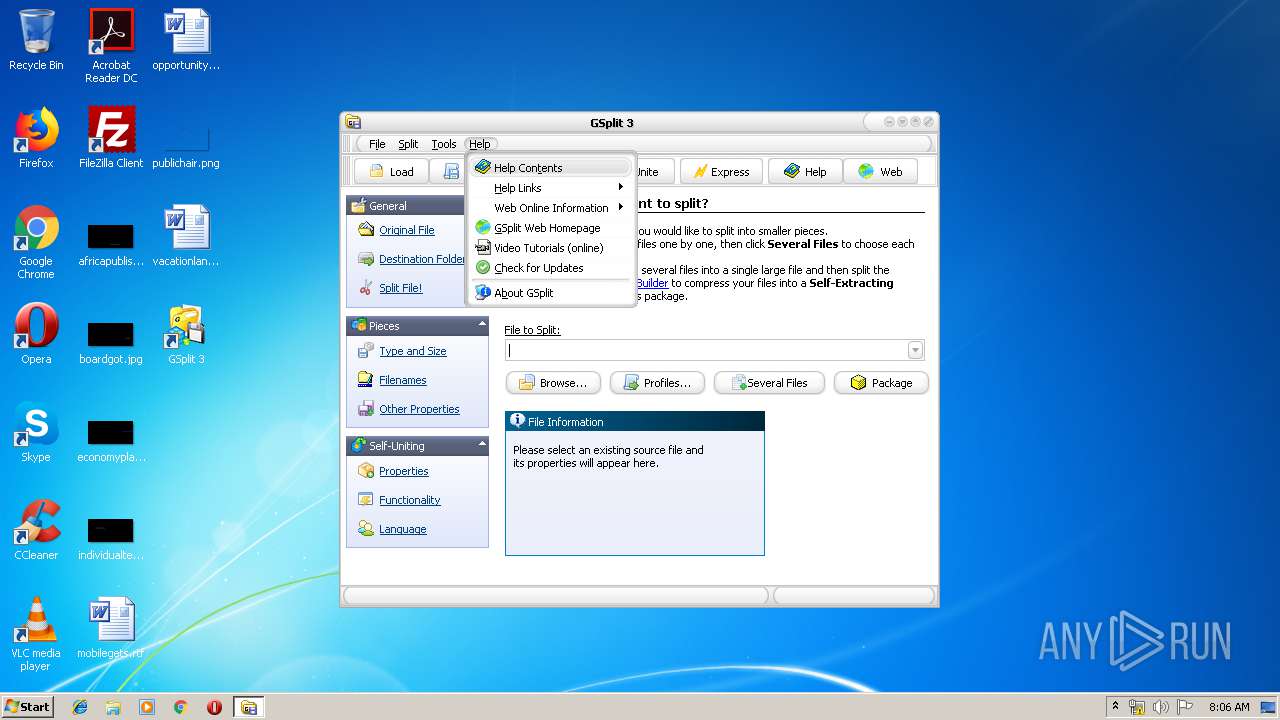
Task: Click the Web toolbar button
Action: 880,172
